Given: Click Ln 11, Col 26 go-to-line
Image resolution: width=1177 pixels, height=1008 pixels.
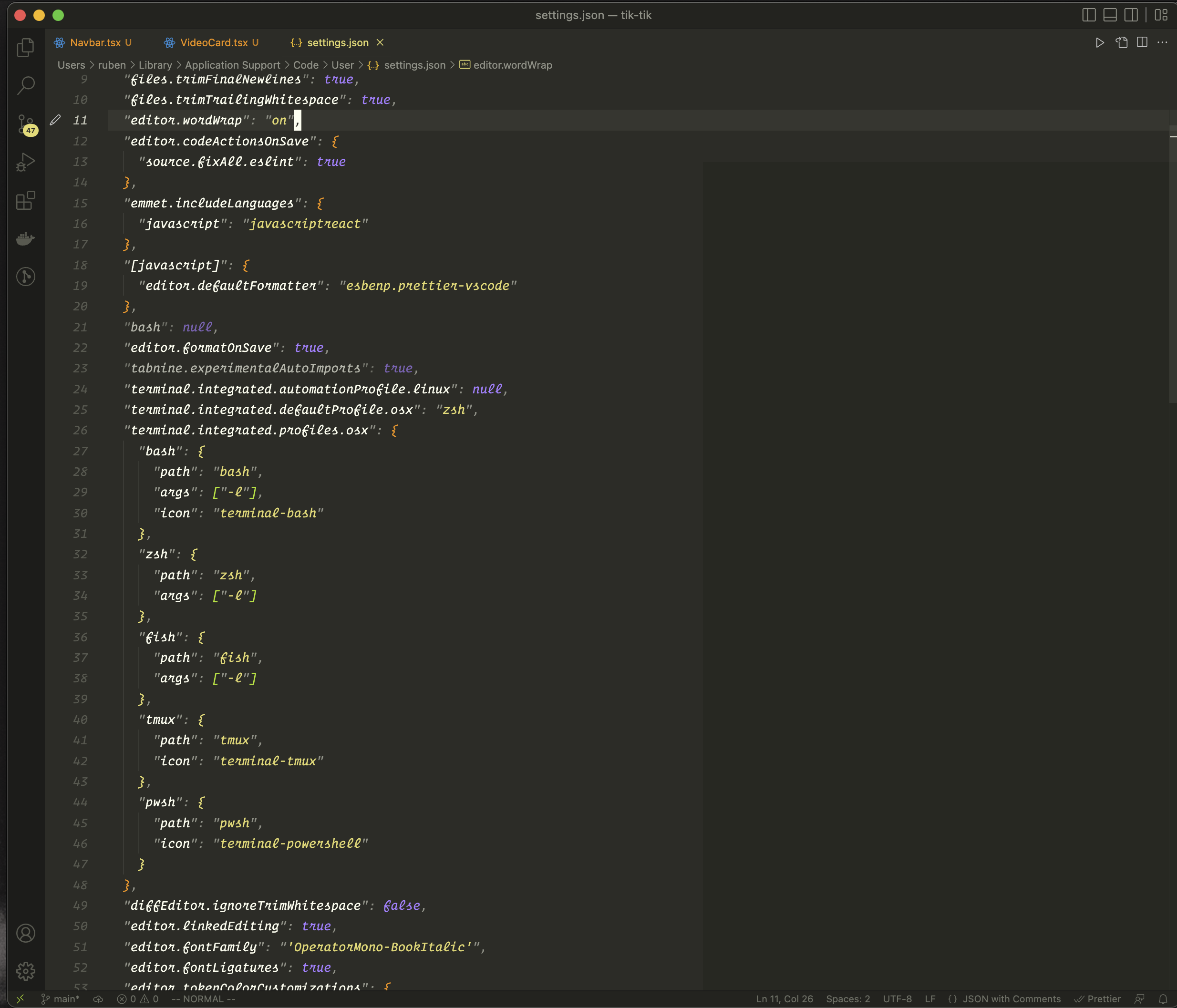Looking at the screenshot, I should 784,999.
